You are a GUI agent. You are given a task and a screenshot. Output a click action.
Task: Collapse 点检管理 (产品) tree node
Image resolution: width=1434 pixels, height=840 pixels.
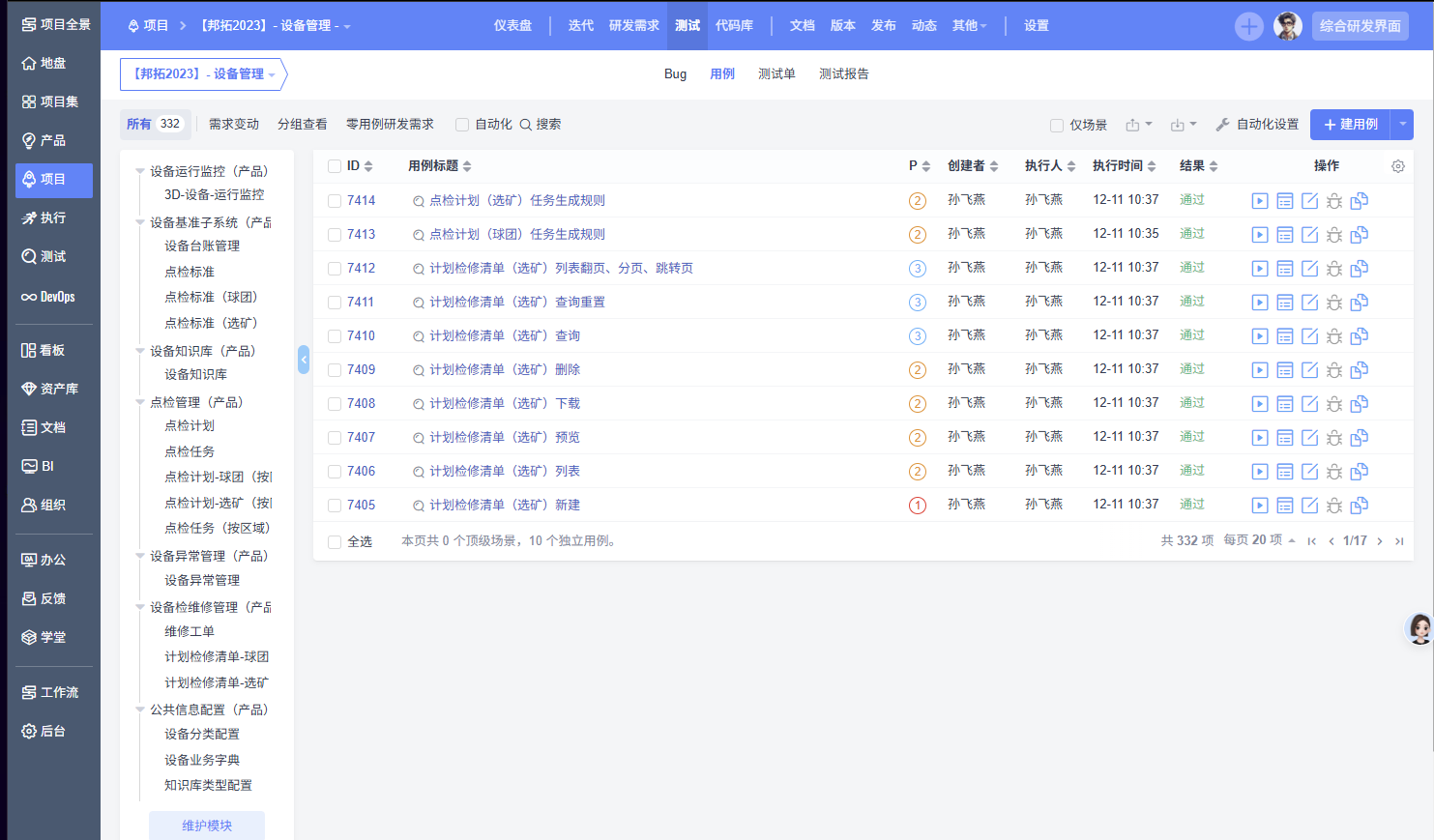[140, 403]
